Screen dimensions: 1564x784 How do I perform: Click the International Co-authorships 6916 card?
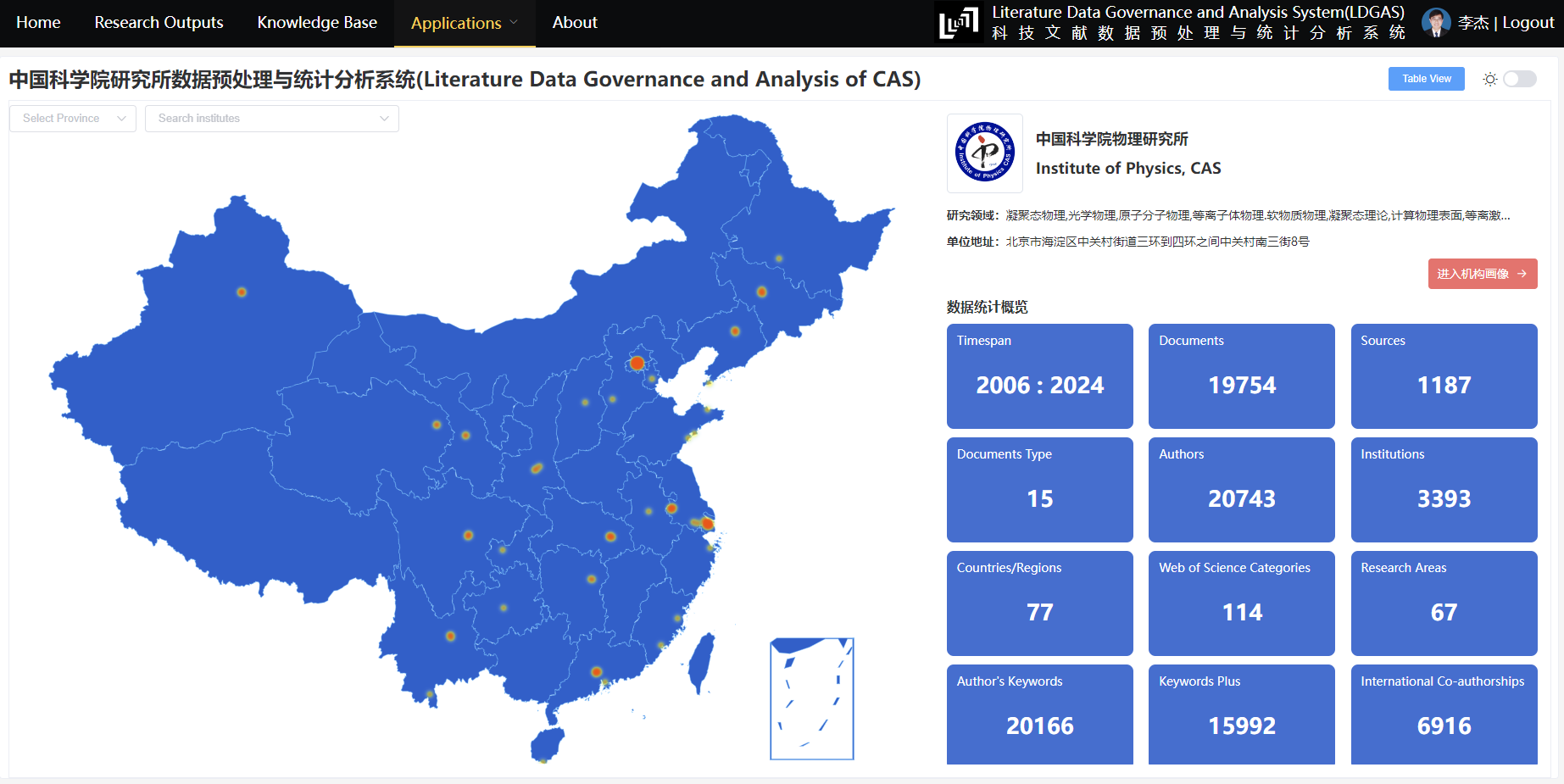tap(1444, 714)
